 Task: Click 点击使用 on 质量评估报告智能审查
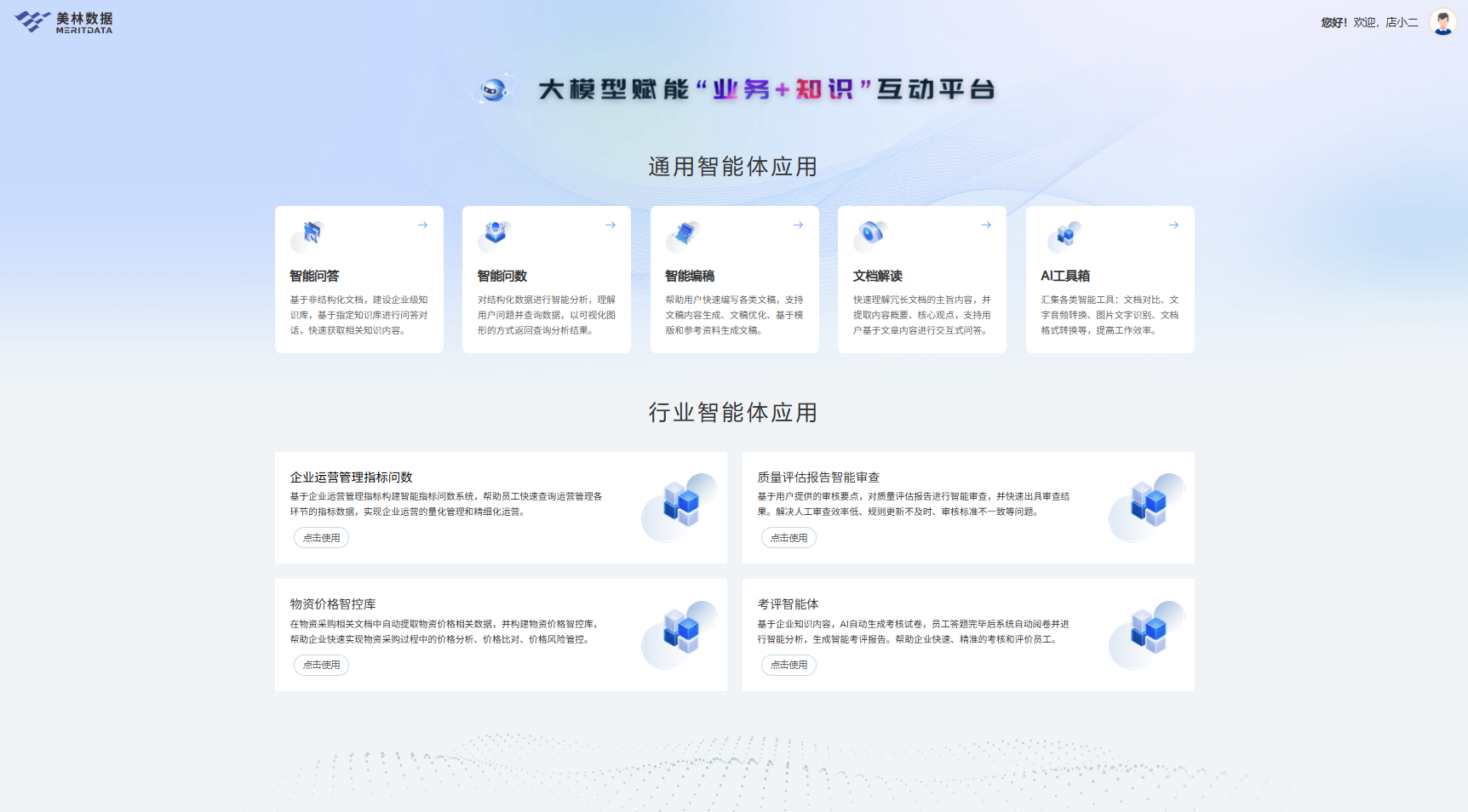[x=788, y=537]
